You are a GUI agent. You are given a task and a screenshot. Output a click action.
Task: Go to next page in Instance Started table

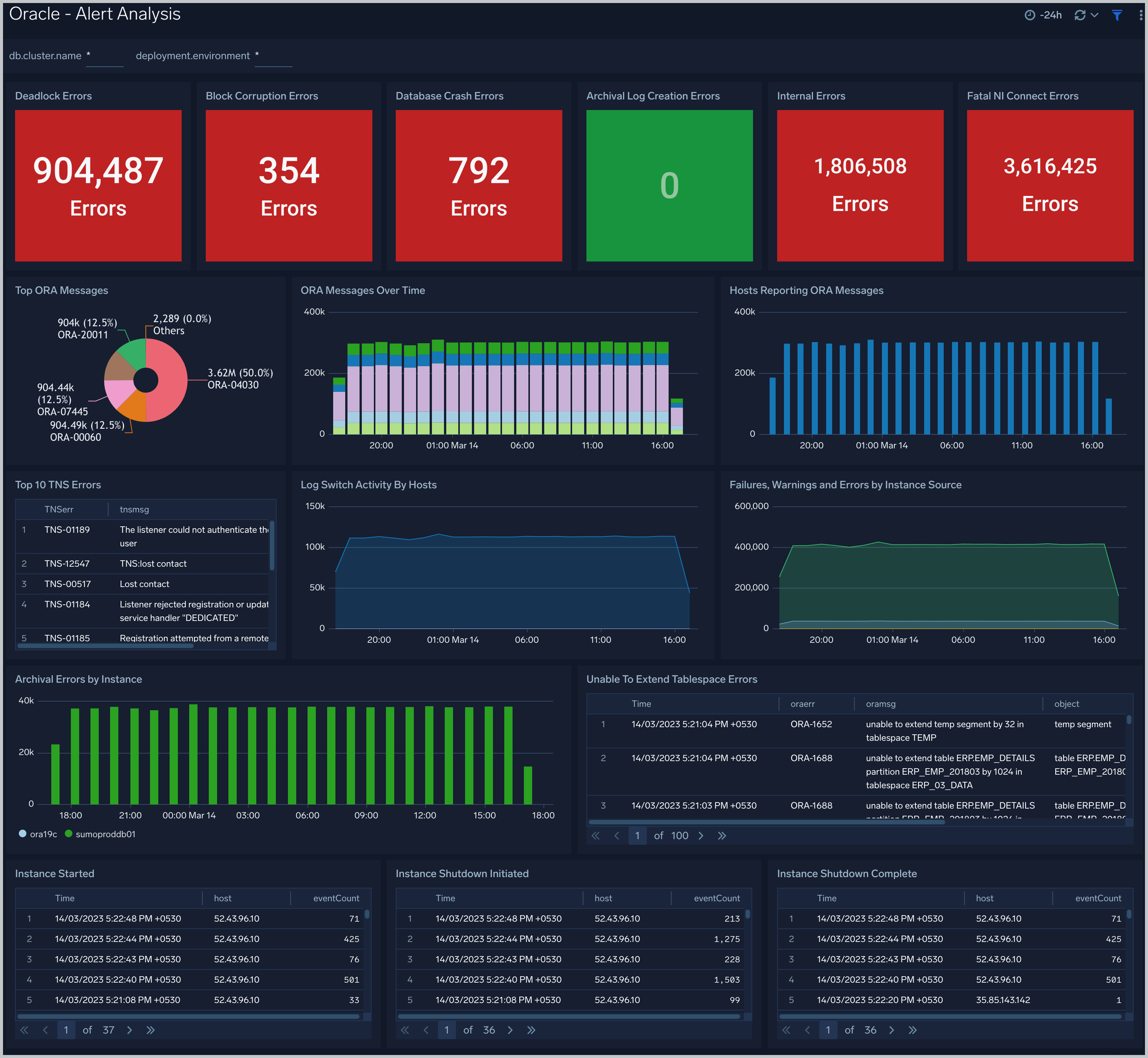click(129, 1030)
